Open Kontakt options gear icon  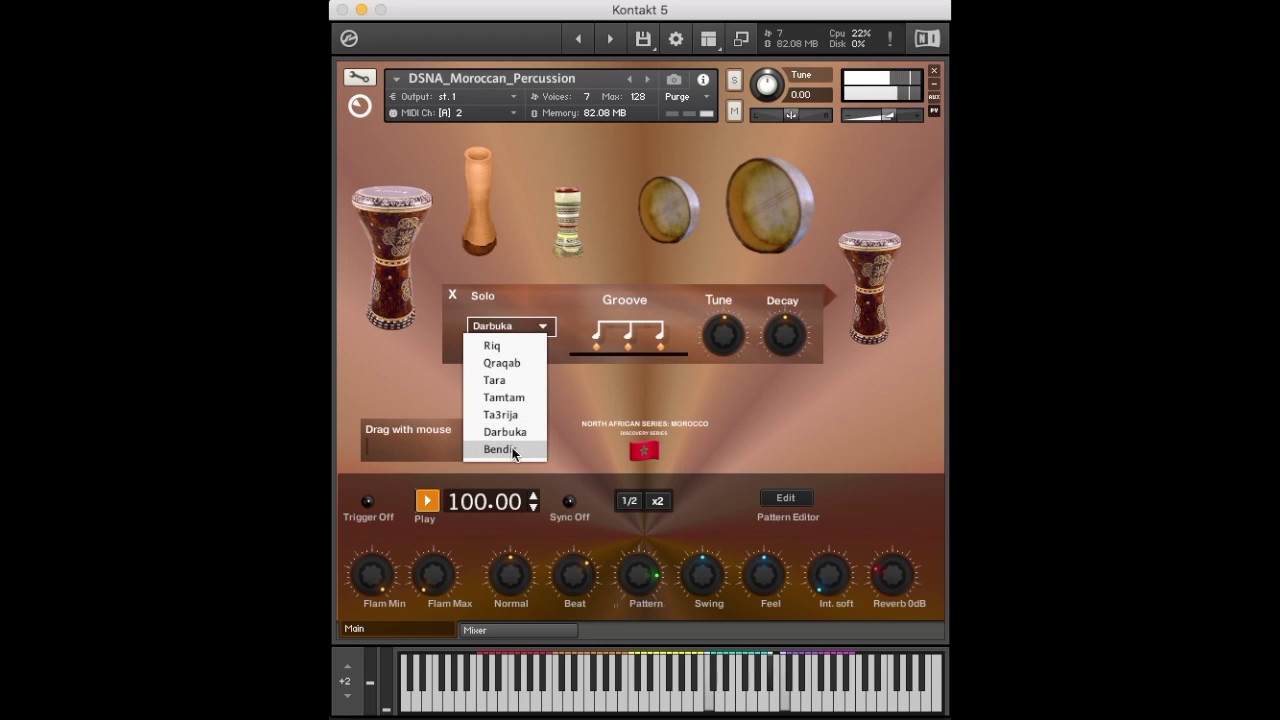(x=676, y=39)
